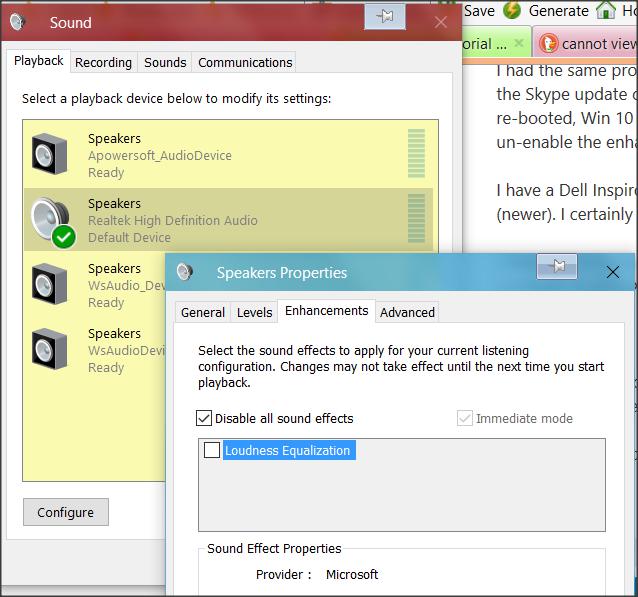Toggle the Immediate mode checkbox

point(465,418)
